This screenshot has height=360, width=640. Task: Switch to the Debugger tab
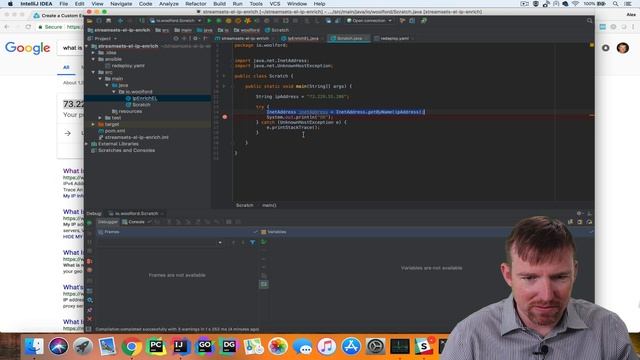(108, 222)
